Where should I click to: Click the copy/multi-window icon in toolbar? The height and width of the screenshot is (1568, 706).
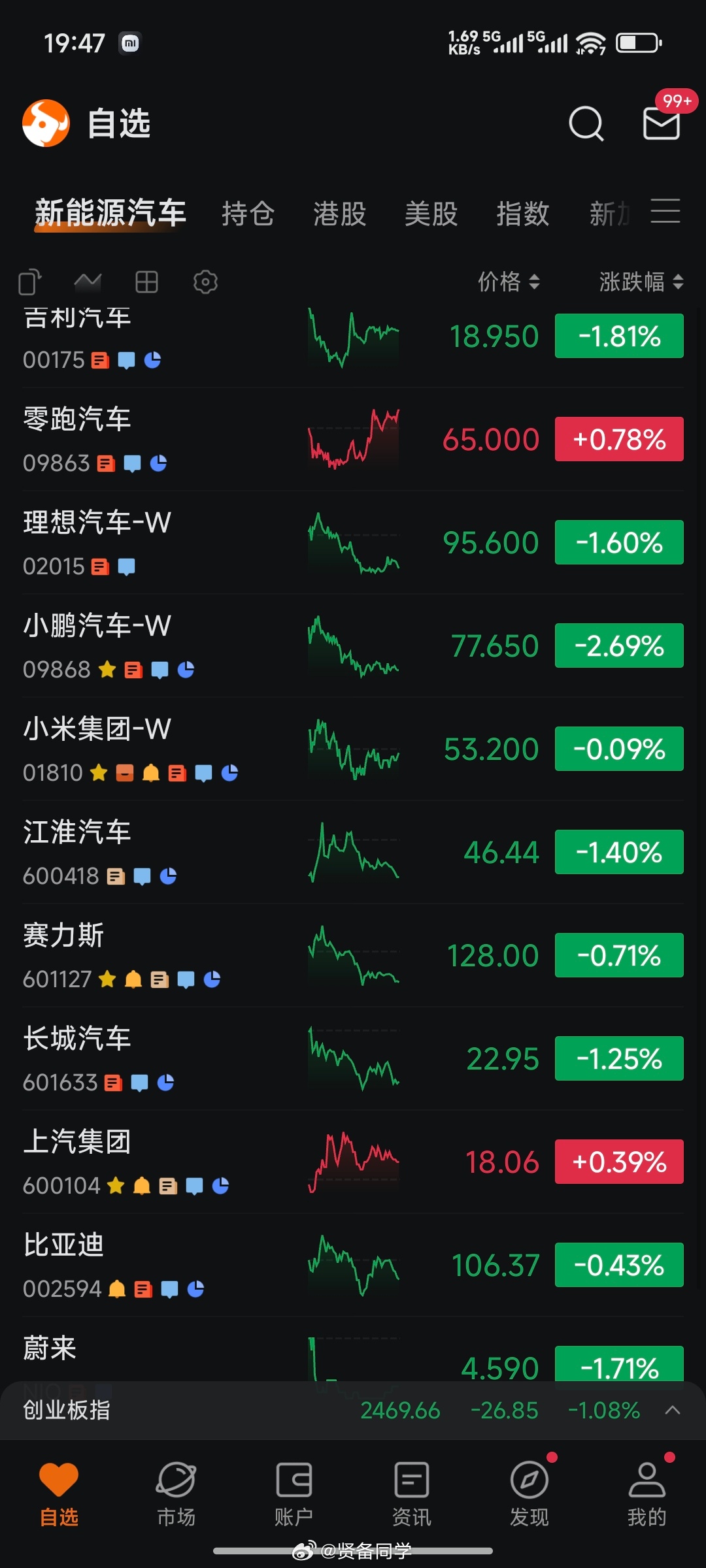[x=30, y=282]
